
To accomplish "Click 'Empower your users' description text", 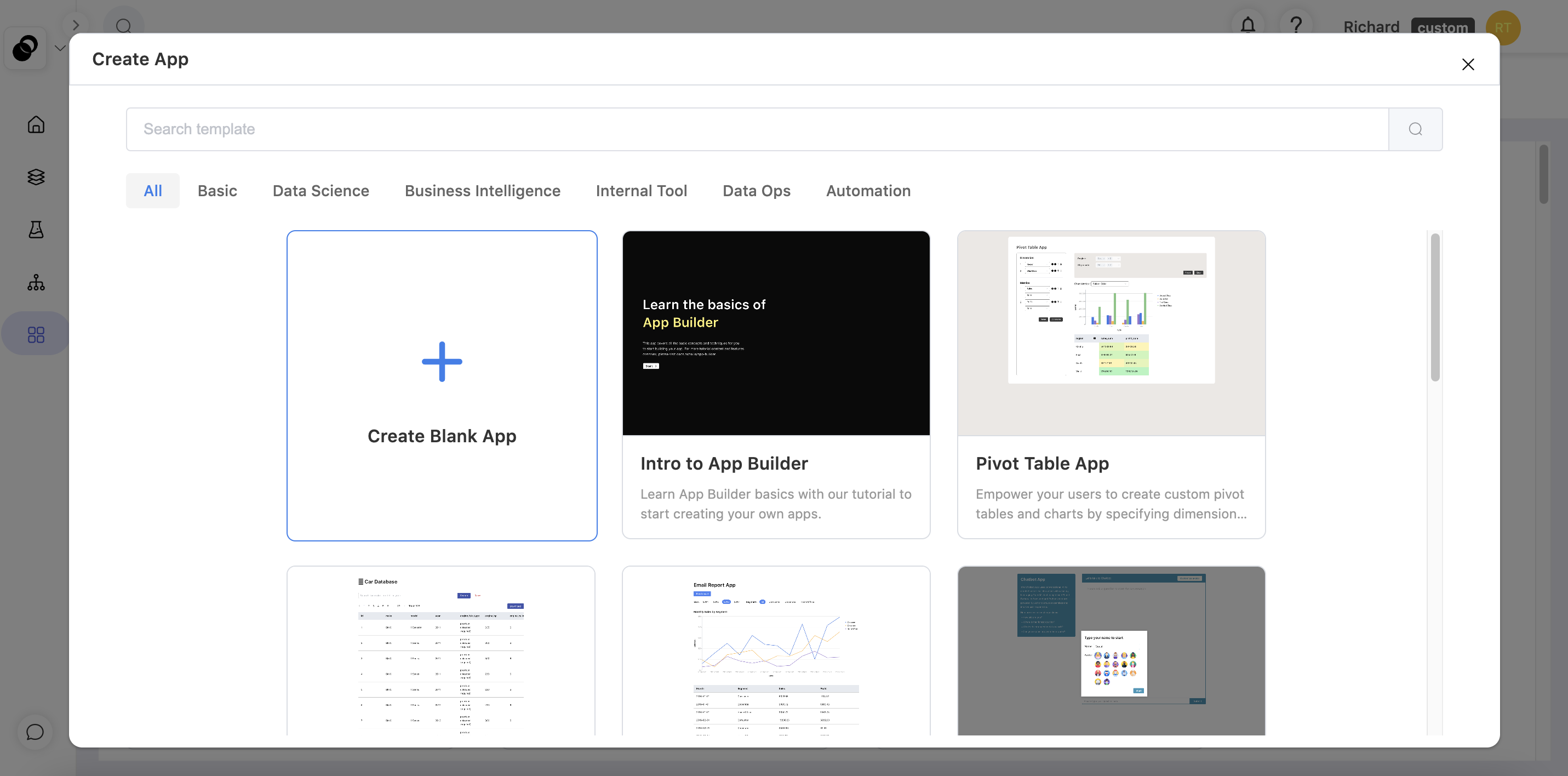I will [1111, 504].
